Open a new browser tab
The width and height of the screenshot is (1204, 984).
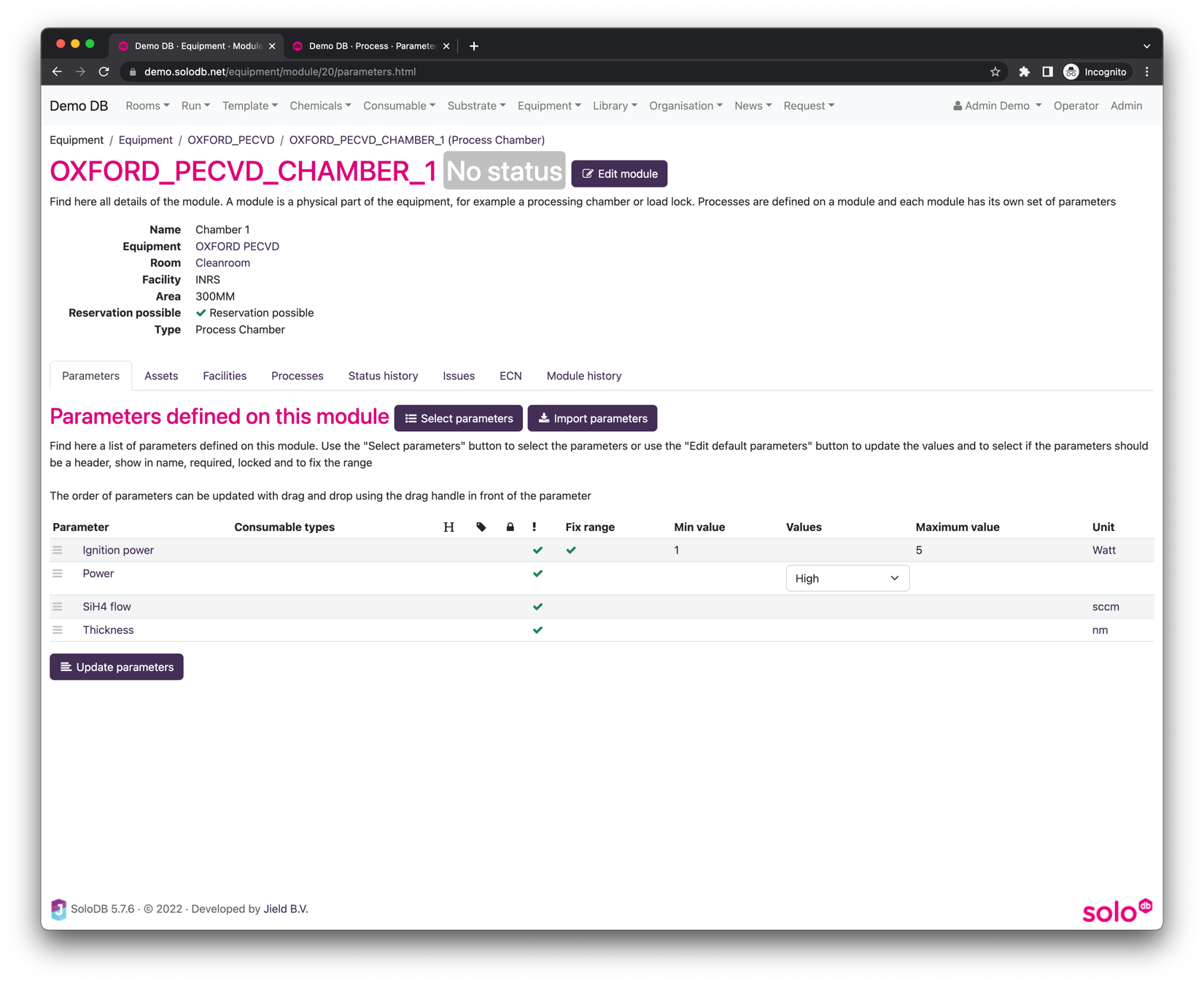point(474,46)
